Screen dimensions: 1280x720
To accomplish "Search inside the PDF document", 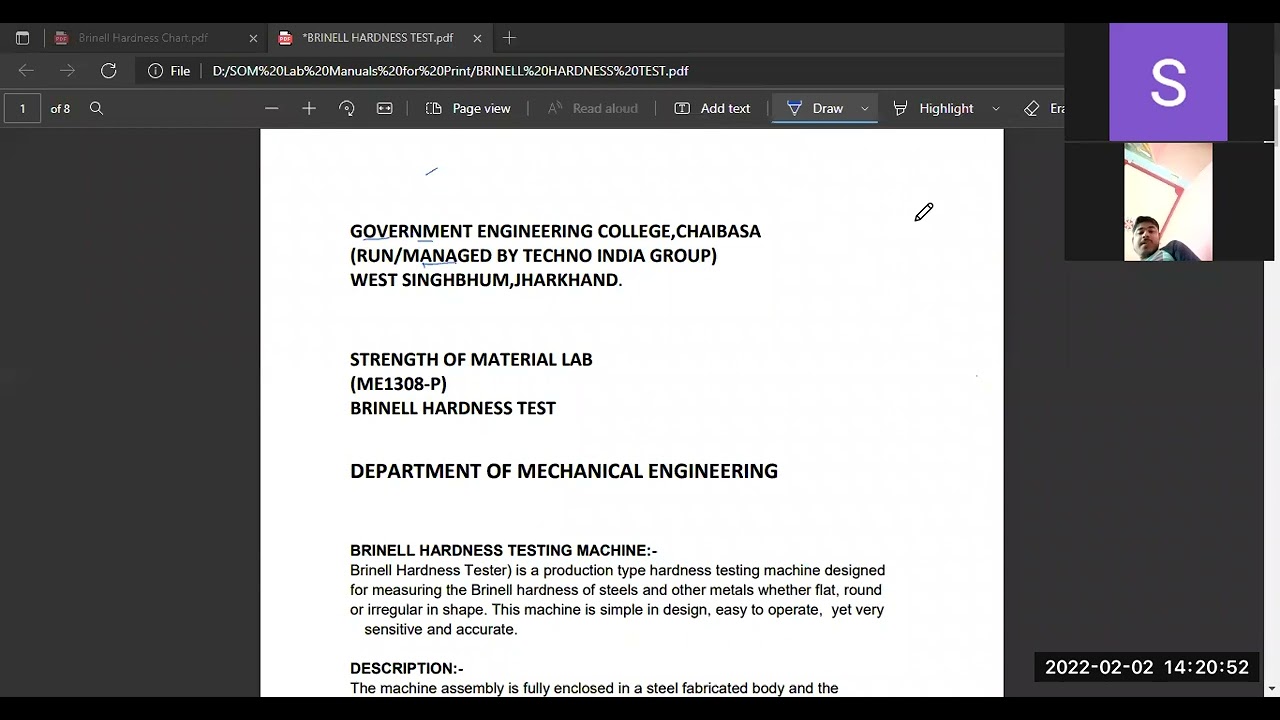I will pyautogui.click(x=96, y=108).
